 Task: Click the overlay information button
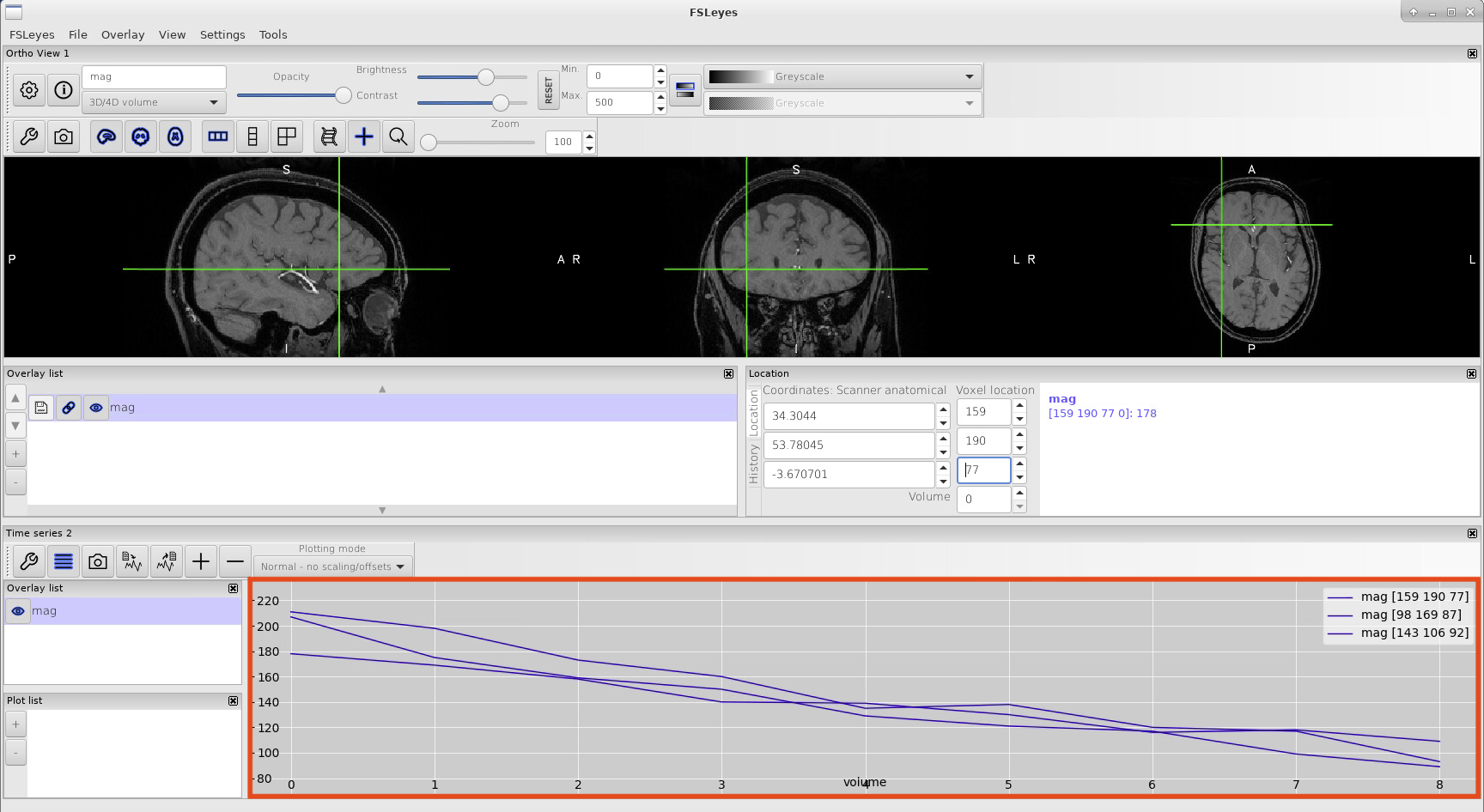click(x=64, y=89)
